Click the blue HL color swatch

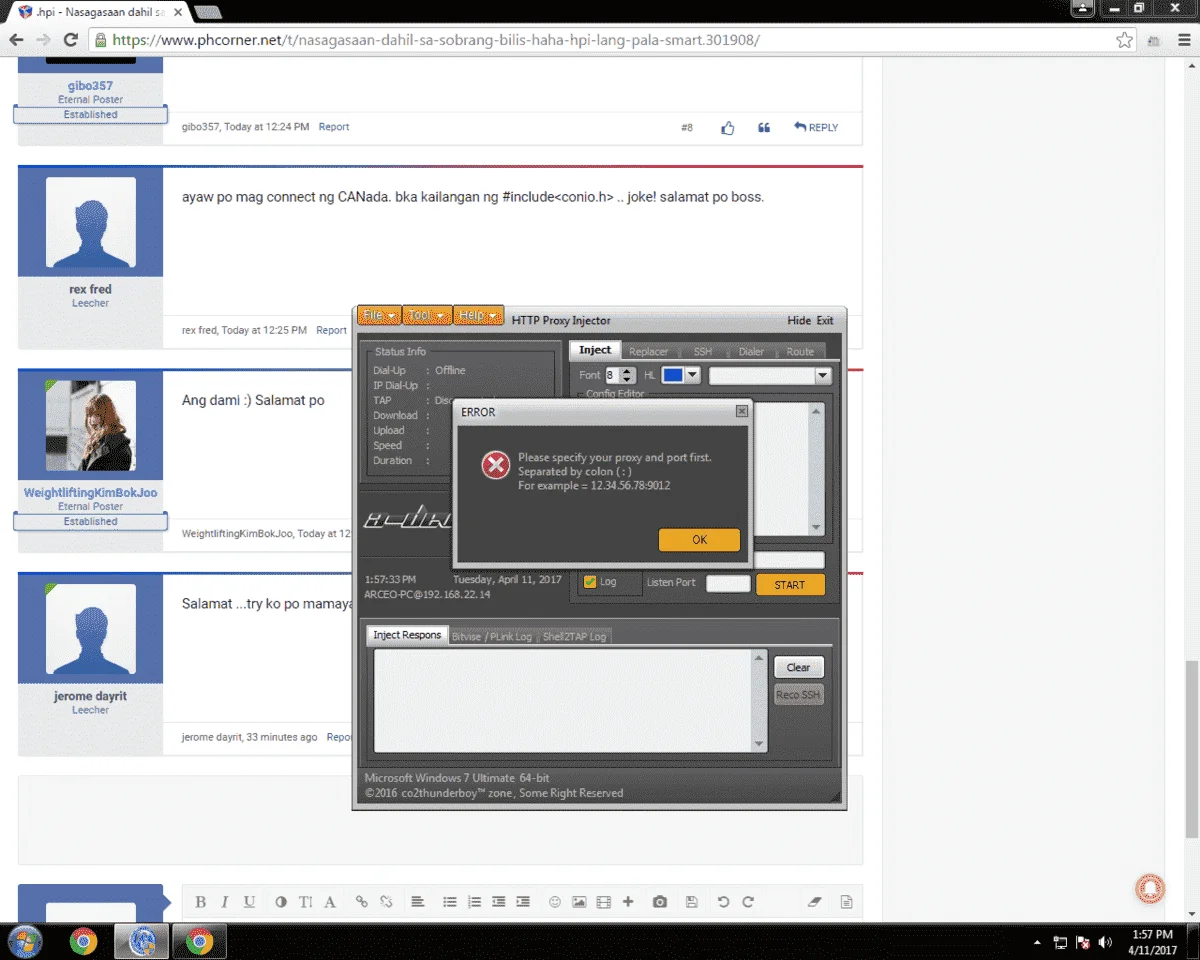pyautogui.click(x=673, y=375)
